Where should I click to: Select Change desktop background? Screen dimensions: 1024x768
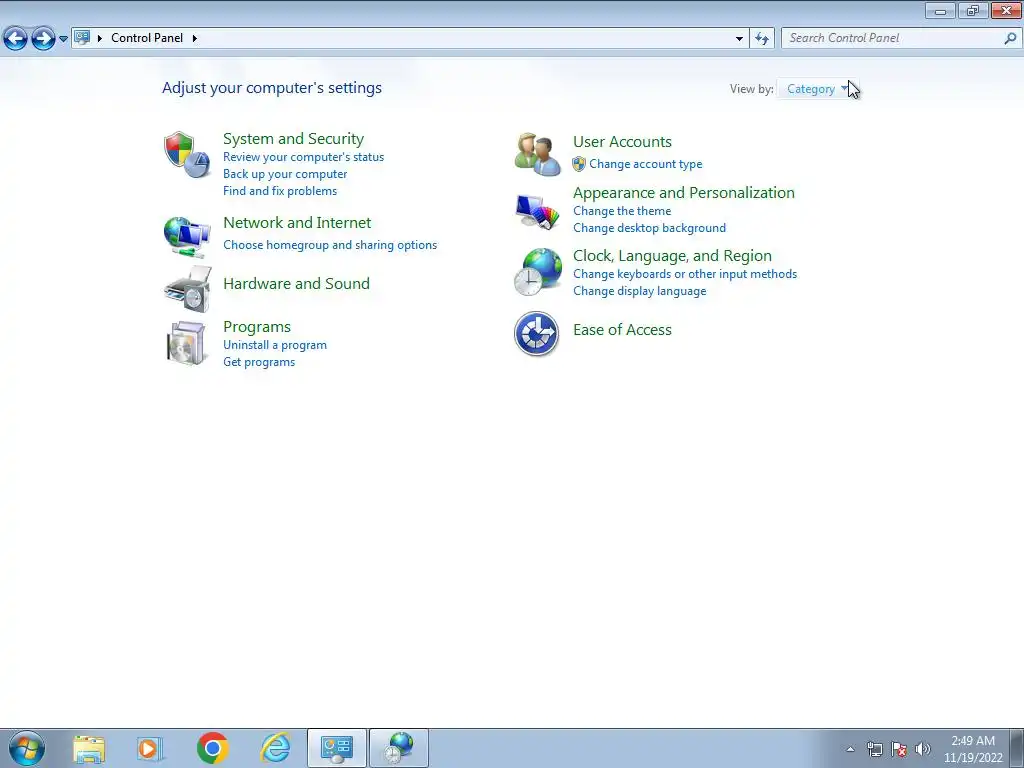tap(649, 228)
